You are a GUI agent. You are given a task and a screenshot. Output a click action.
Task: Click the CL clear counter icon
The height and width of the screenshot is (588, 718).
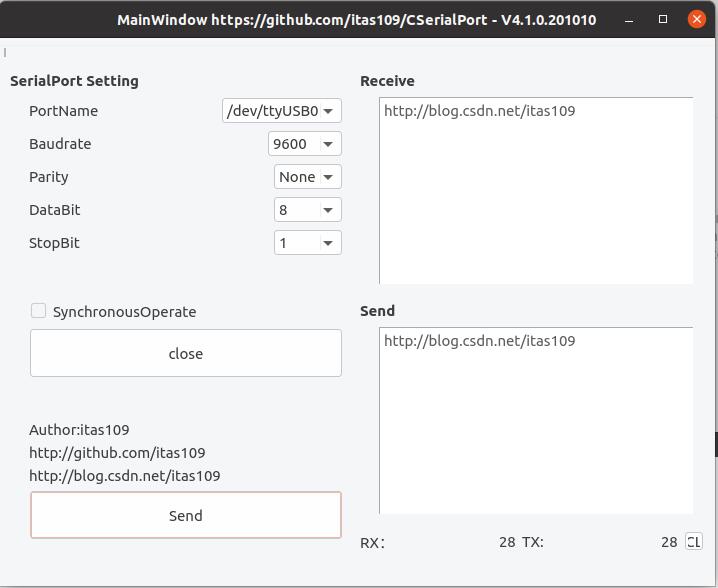point(693,542)
